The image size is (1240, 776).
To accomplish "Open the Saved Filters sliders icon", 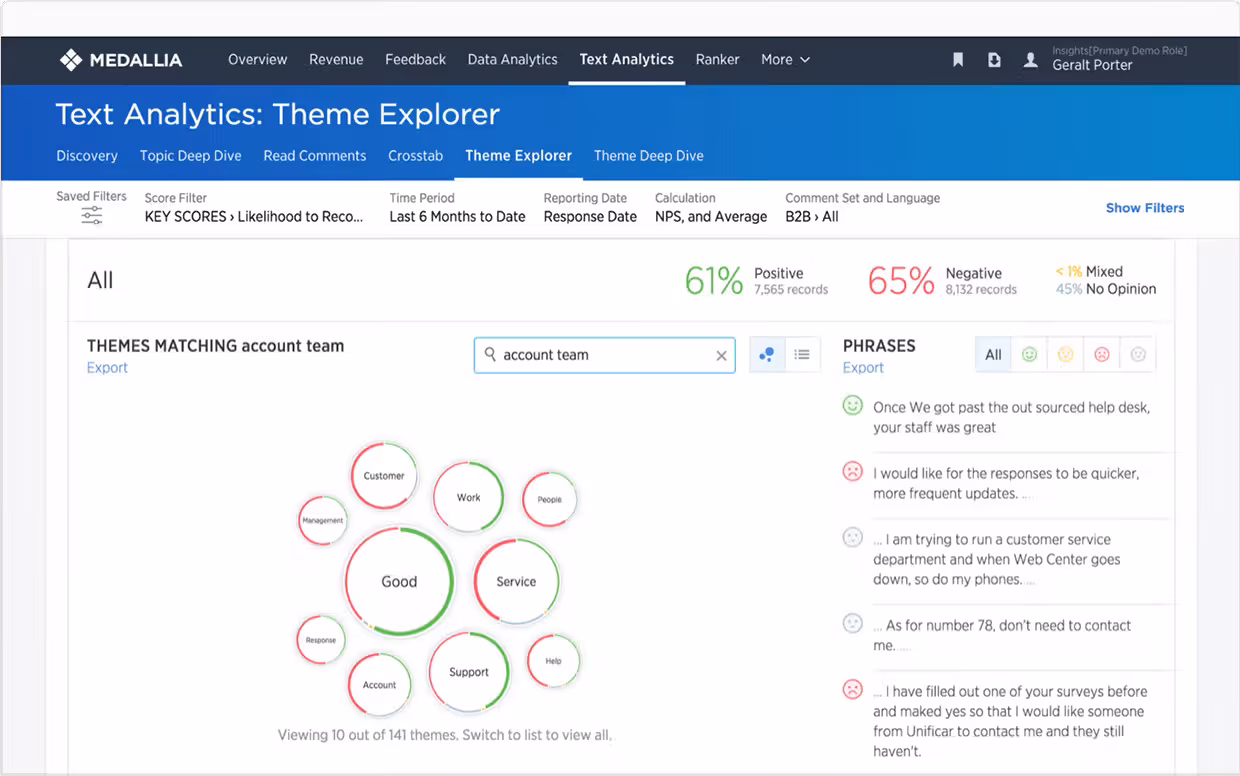I will pyautogui.click(x=91, y=216).
